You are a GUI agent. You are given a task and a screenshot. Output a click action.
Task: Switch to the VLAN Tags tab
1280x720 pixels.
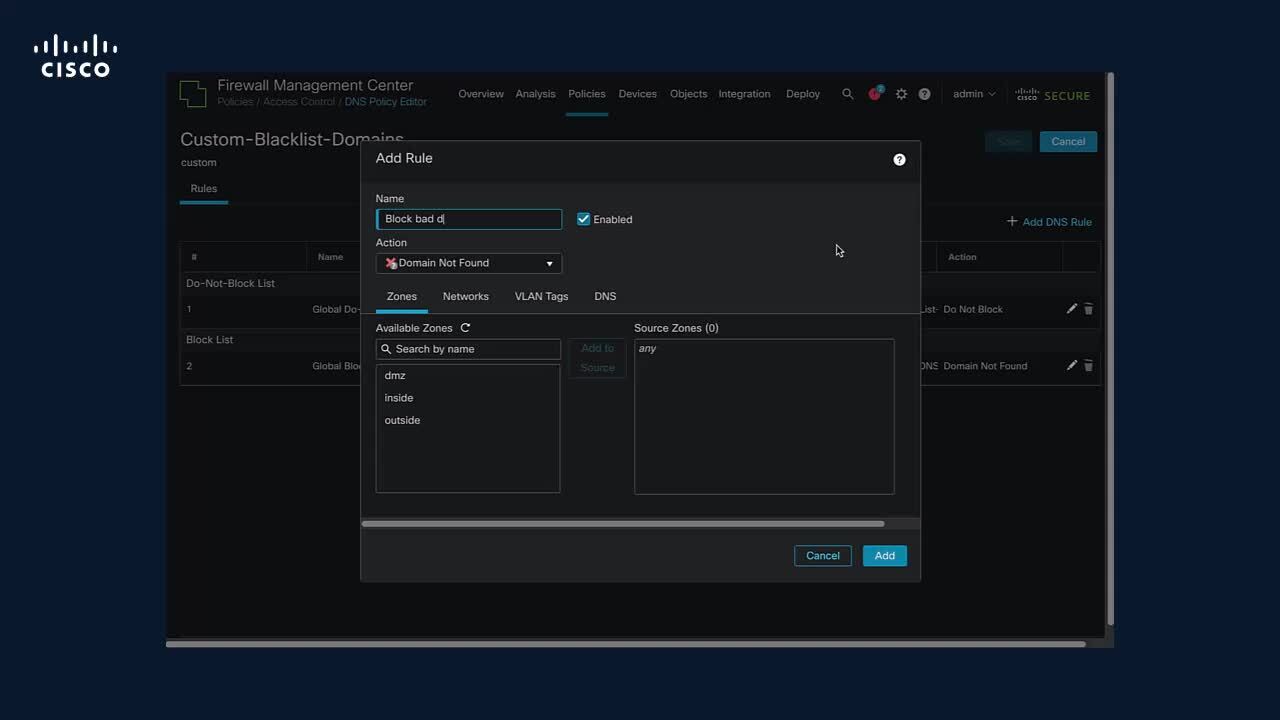point(541,296)
